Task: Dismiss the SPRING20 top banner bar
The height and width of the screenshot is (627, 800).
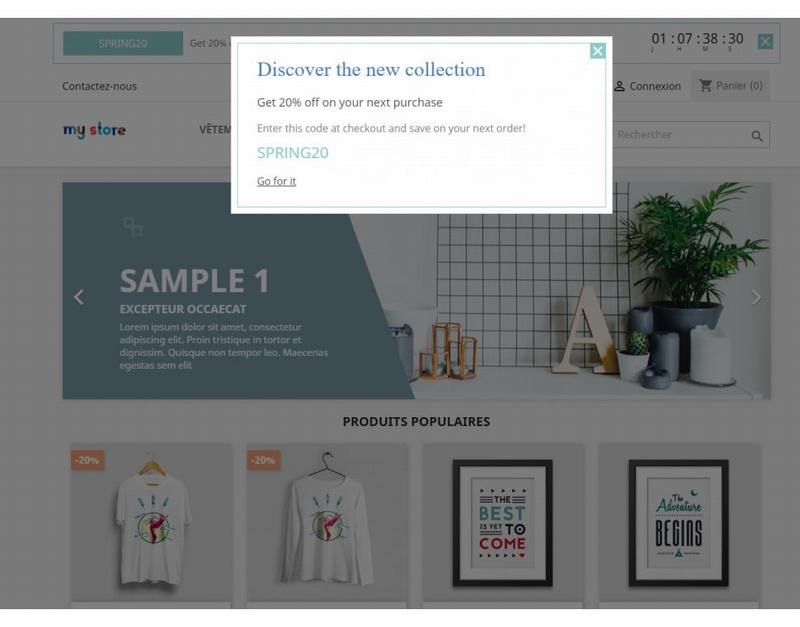Action: tap(765, 41)
